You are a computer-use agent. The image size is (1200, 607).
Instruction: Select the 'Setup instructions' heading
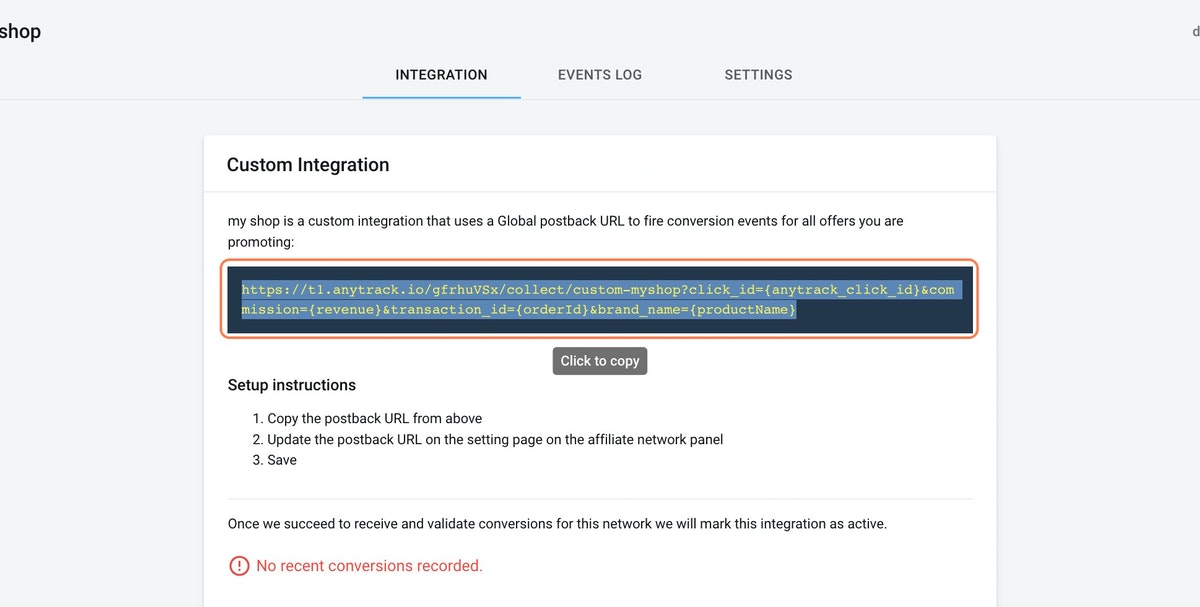coord(292,385)
